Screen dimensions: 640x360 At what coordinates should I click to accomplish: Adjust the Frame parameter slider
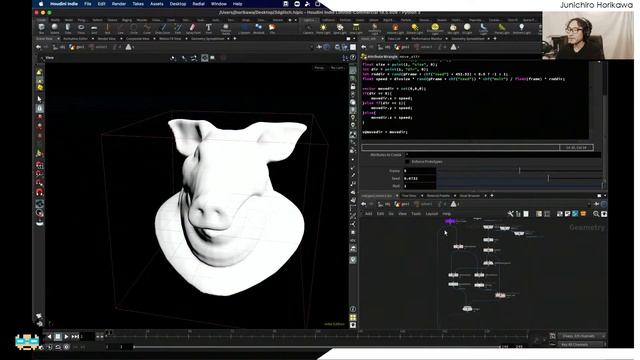[x=519, y=171]
